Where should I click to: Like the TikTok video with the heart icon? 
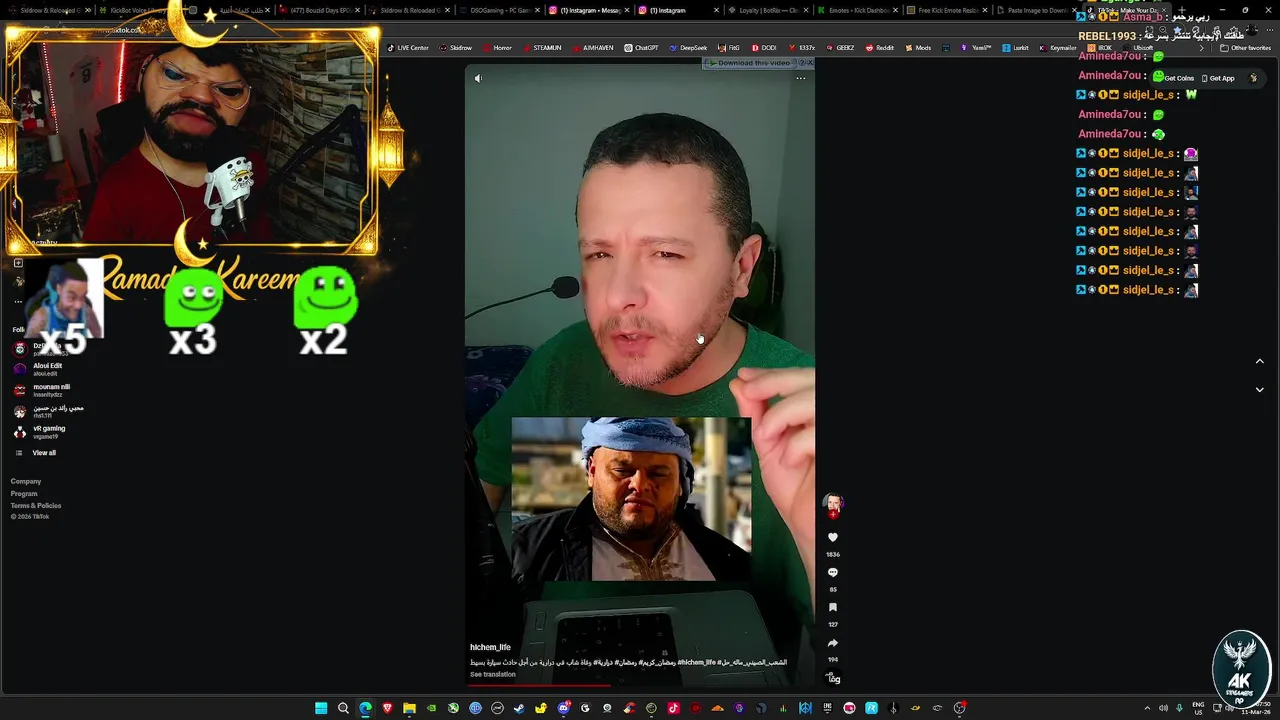click(833, 538)
